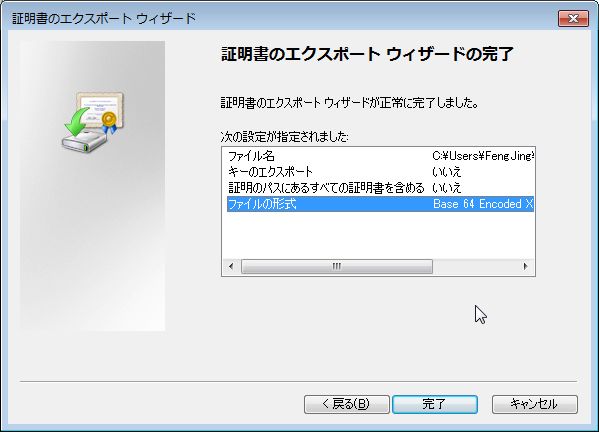This screenshot has height=432, width=599.
Task: Click the settings list left scroll arrow
Action: point(231,266)
